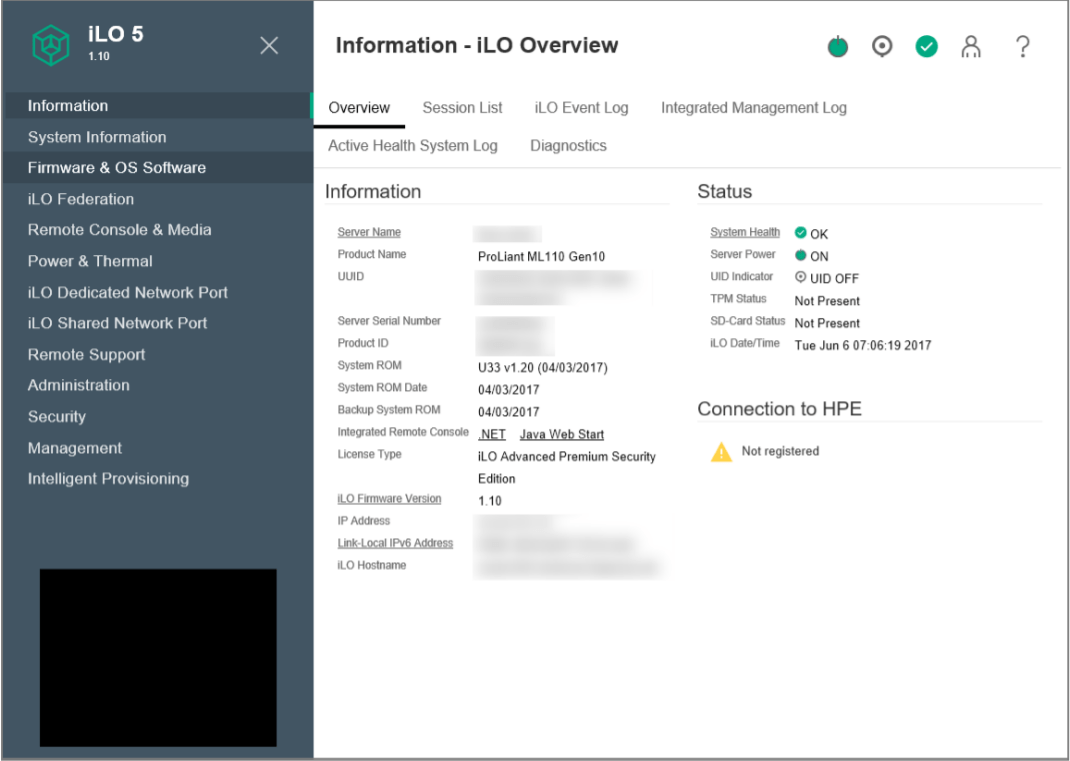Image resolution: width=1070 pixels, height=761 pixels.
Task: Open Remote Console & Media page
Action: pyautogui.click(x=119, y=230)
